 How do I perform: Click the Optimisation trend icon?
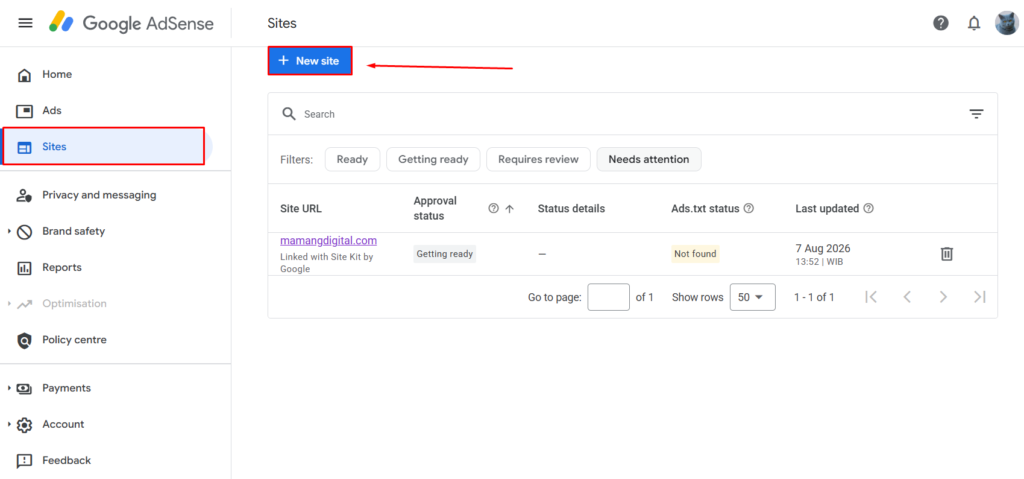[24, 304]
